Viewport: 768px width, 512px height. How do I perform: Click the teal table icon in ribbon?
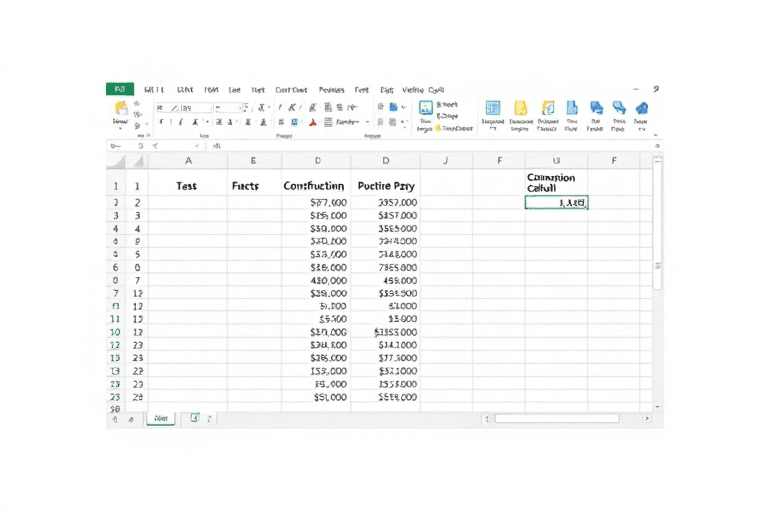(x=492, y=108)
